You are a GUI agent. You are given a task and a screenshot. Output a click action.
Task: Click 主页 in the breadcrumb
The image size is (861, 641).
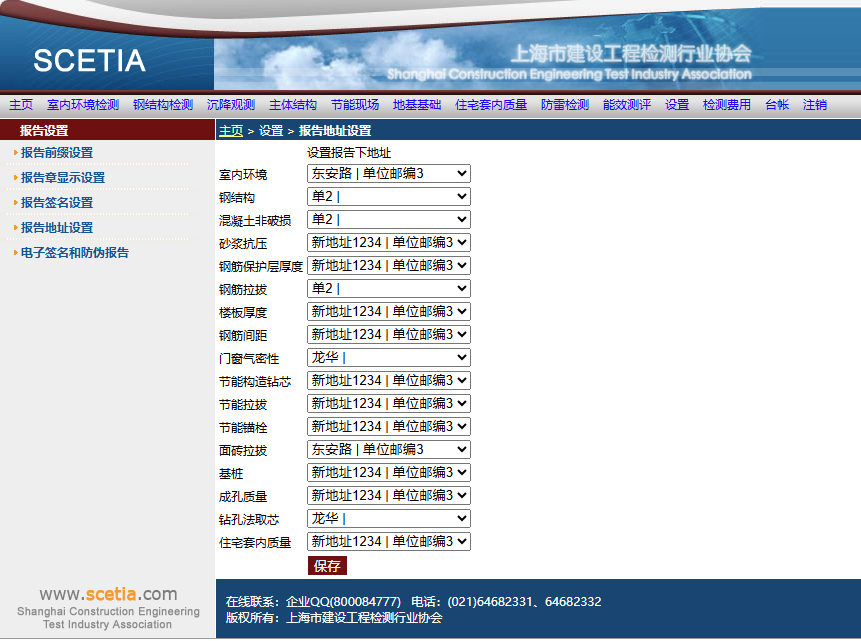231,131
